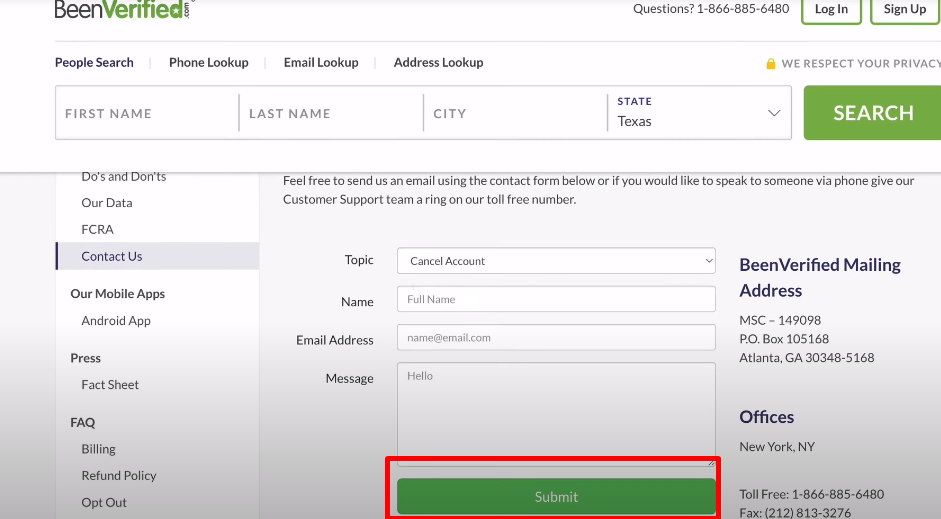The width and height of the screenshot is (941, 519).
Task: Select Contact Us in sidebar
Action: coord(157,256)
